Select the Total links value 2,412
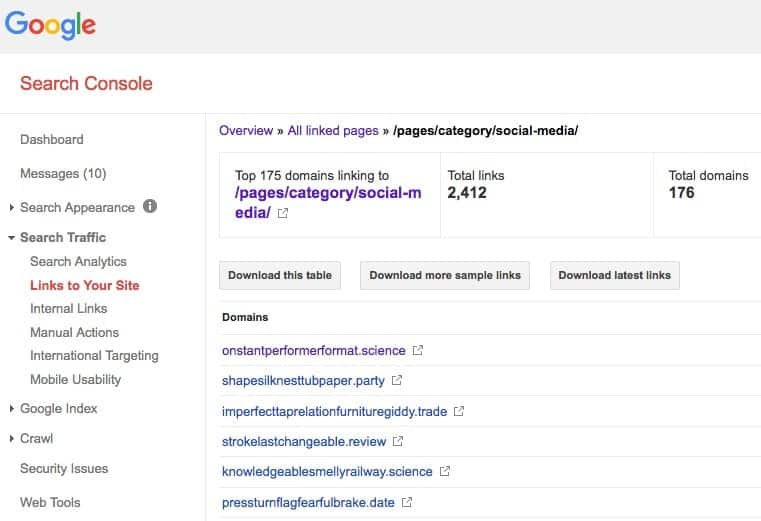The height and width of the screenshot is (521, 761). 467,193
